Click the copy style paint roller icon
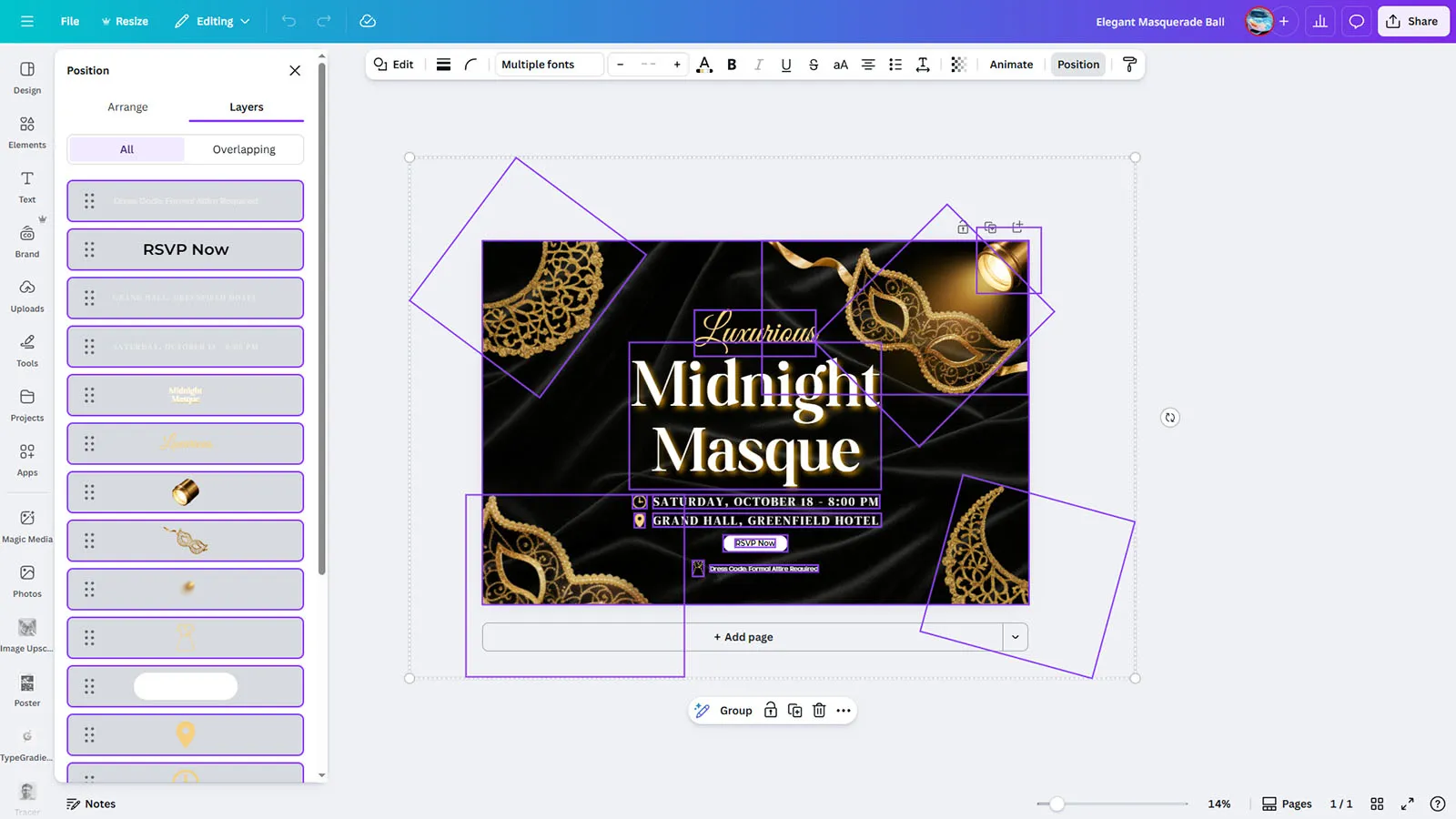The width and height of the screenshot is (1456, 819). click(x=1129, y=65)
